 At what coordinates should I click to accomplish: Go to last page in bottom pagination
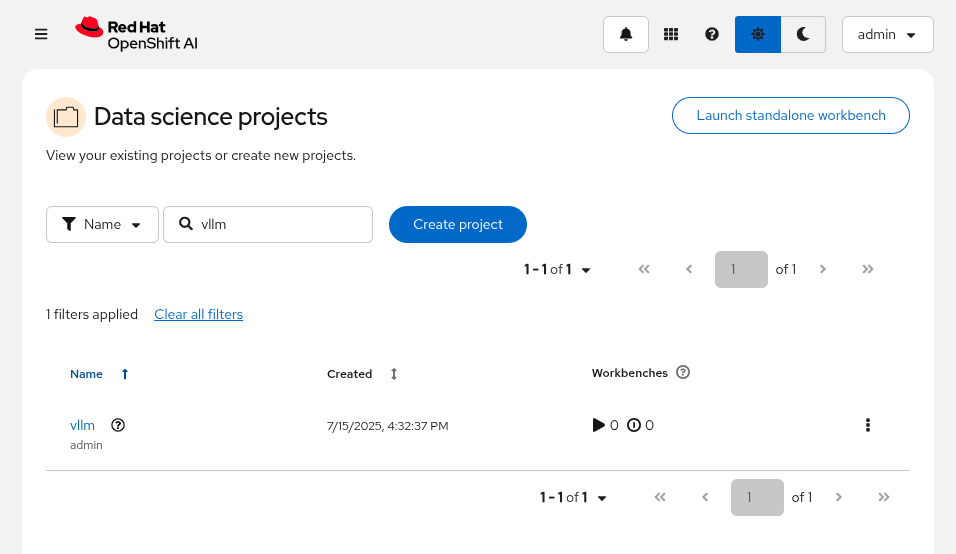(883, 497)
